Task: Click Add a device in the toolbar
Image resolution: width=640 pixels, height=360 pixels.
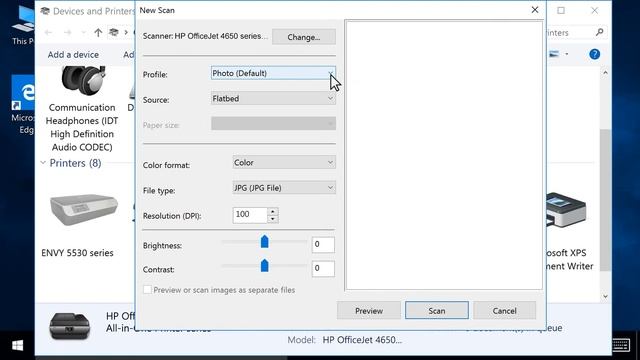Action: coord(73,55)
